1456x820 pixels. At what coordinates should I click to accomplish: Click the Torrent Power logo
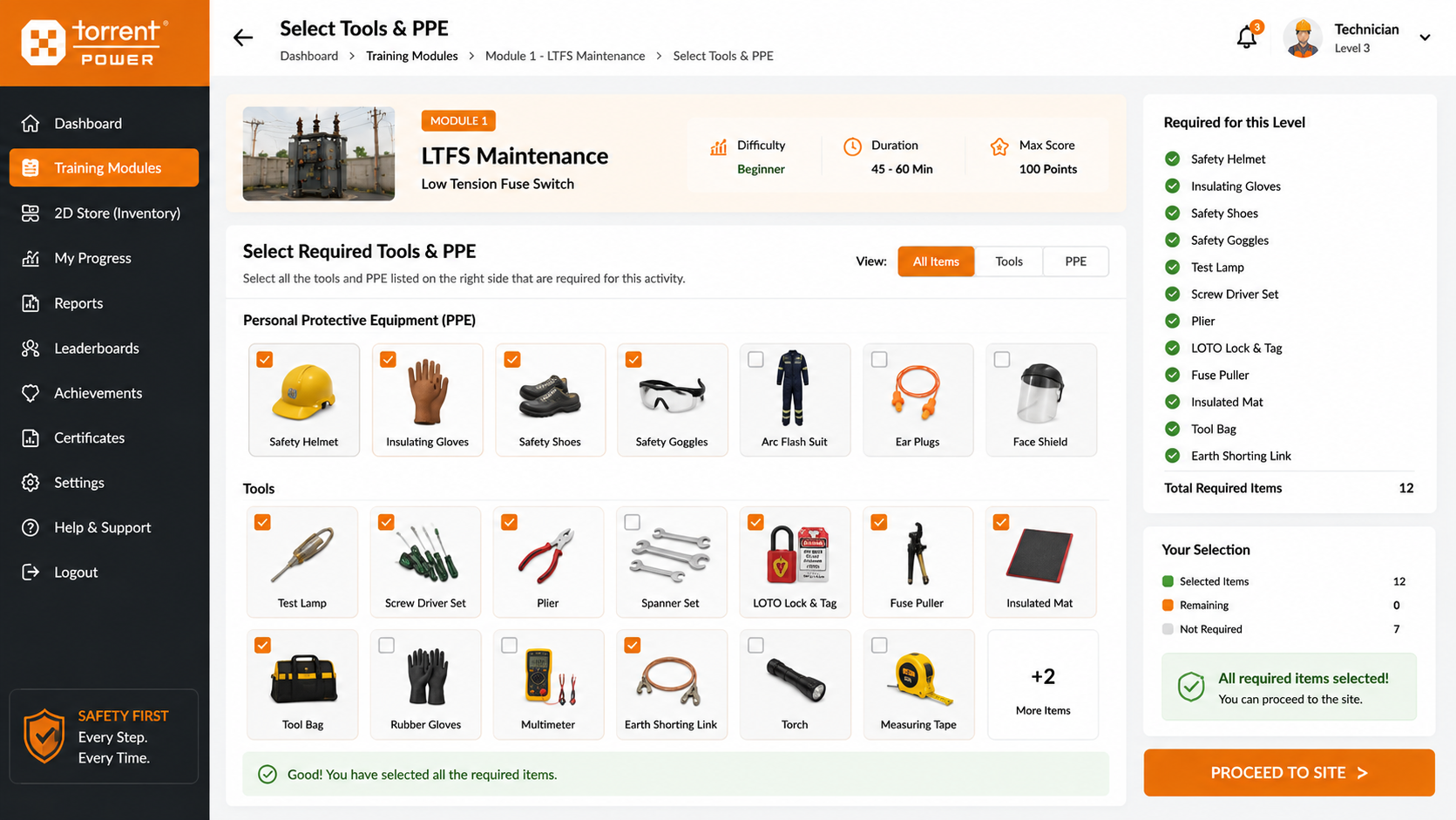(95, 43)
